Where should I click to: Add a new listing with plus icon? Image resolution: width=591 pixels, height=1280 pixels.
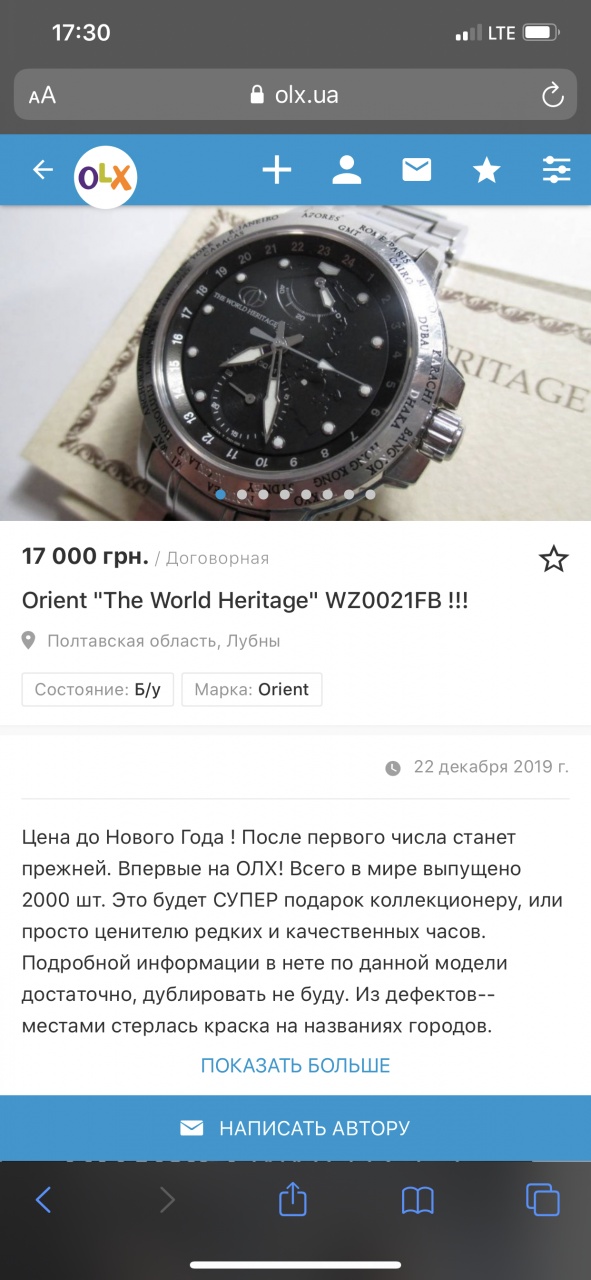click(x=276, y=170)
